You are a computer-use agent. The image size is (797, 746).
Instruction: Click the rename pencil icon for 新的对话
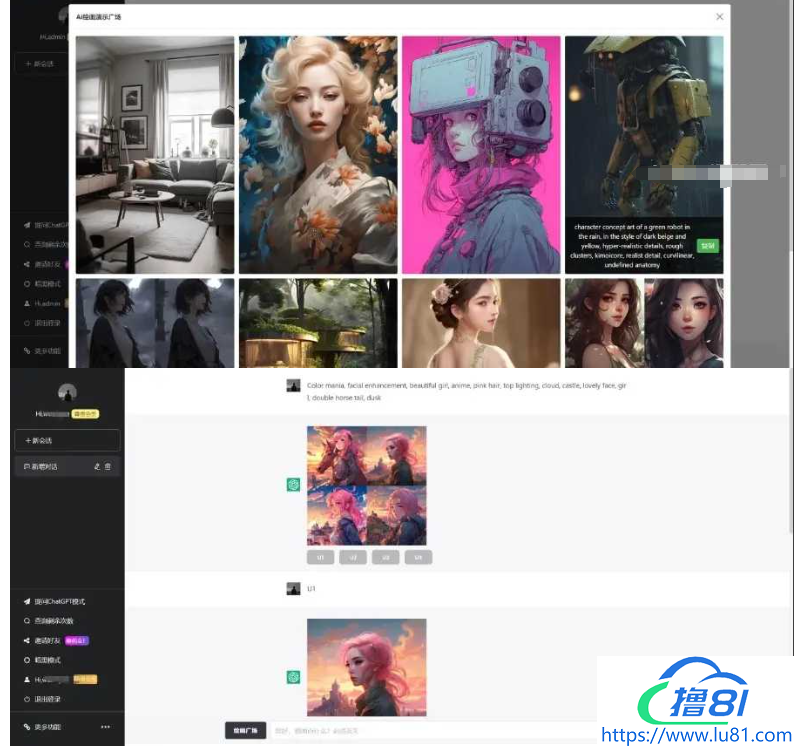click(97, 466)
